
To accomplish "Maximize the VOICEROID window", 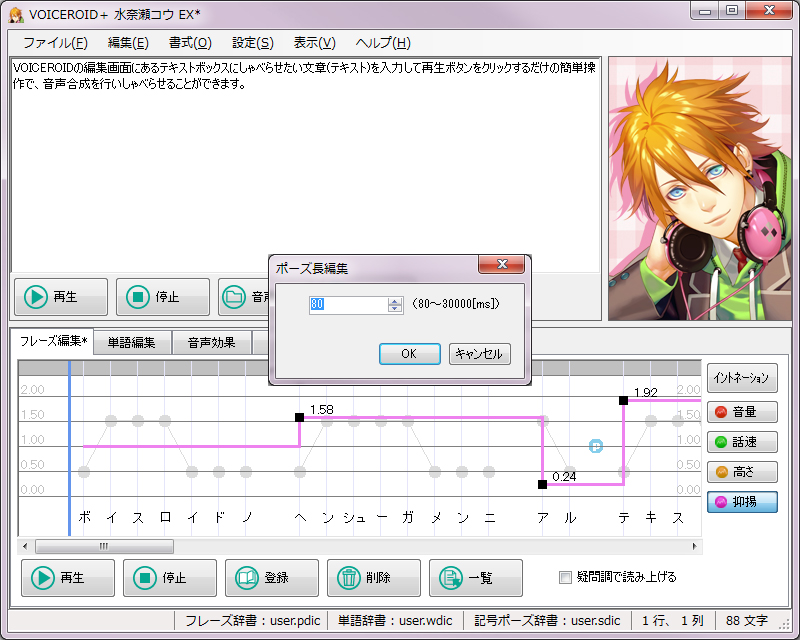I will [x=732, y=11].
